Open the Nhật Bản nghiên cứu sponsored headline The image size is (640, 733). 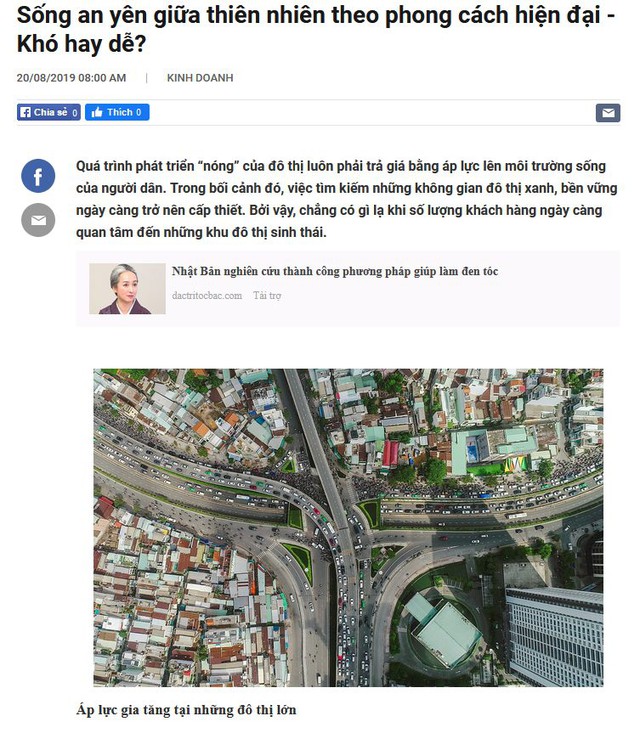(x=335, y=271)
